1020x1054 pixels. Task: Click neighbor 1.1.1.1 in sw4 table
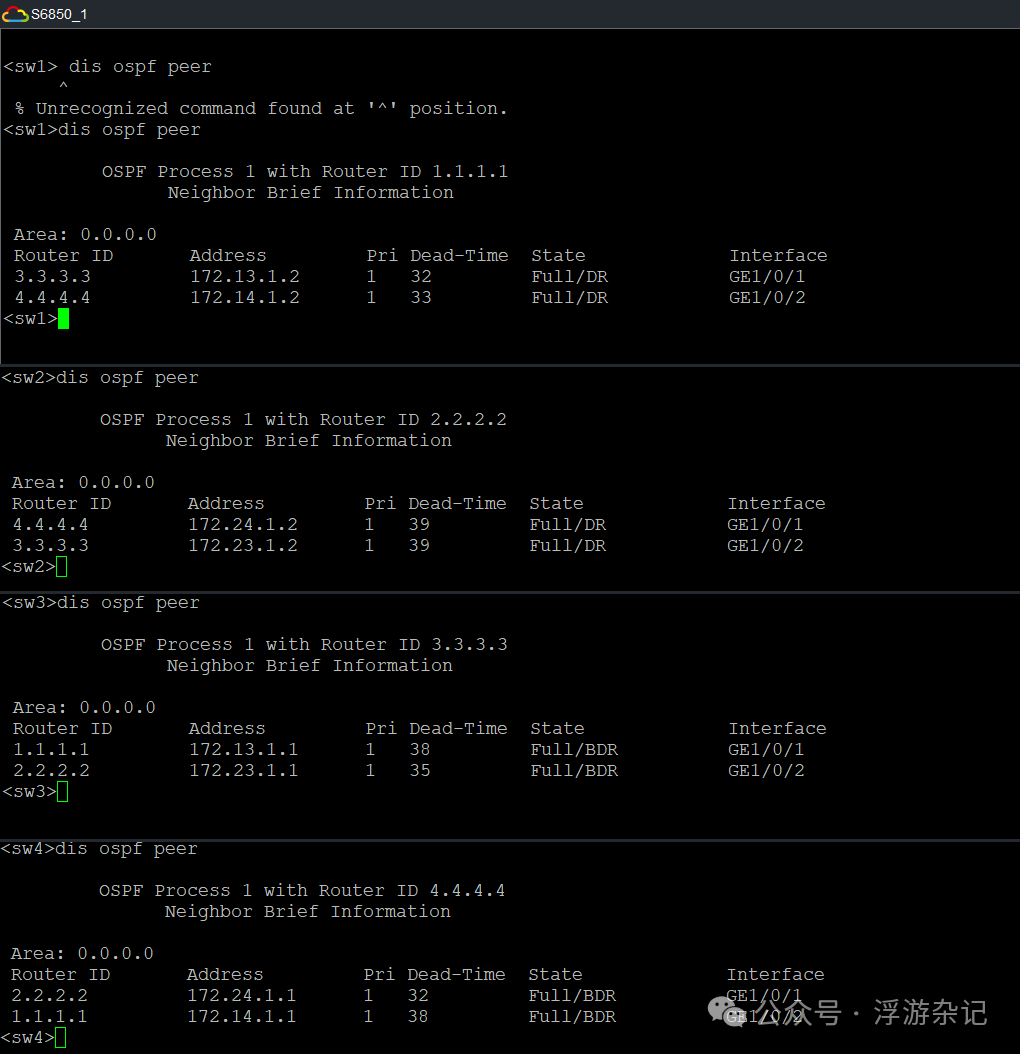(49, 1016)
